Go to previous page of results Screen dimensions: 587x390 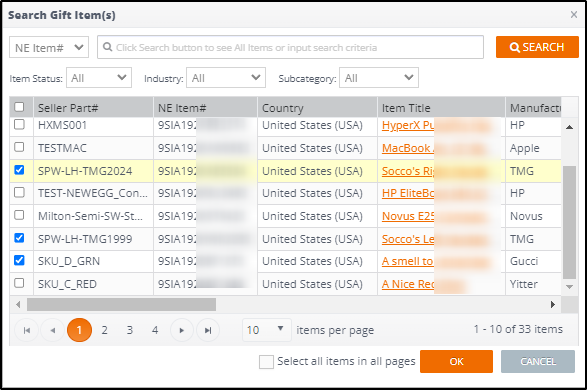pyautogui.click(x=52, y=330)
